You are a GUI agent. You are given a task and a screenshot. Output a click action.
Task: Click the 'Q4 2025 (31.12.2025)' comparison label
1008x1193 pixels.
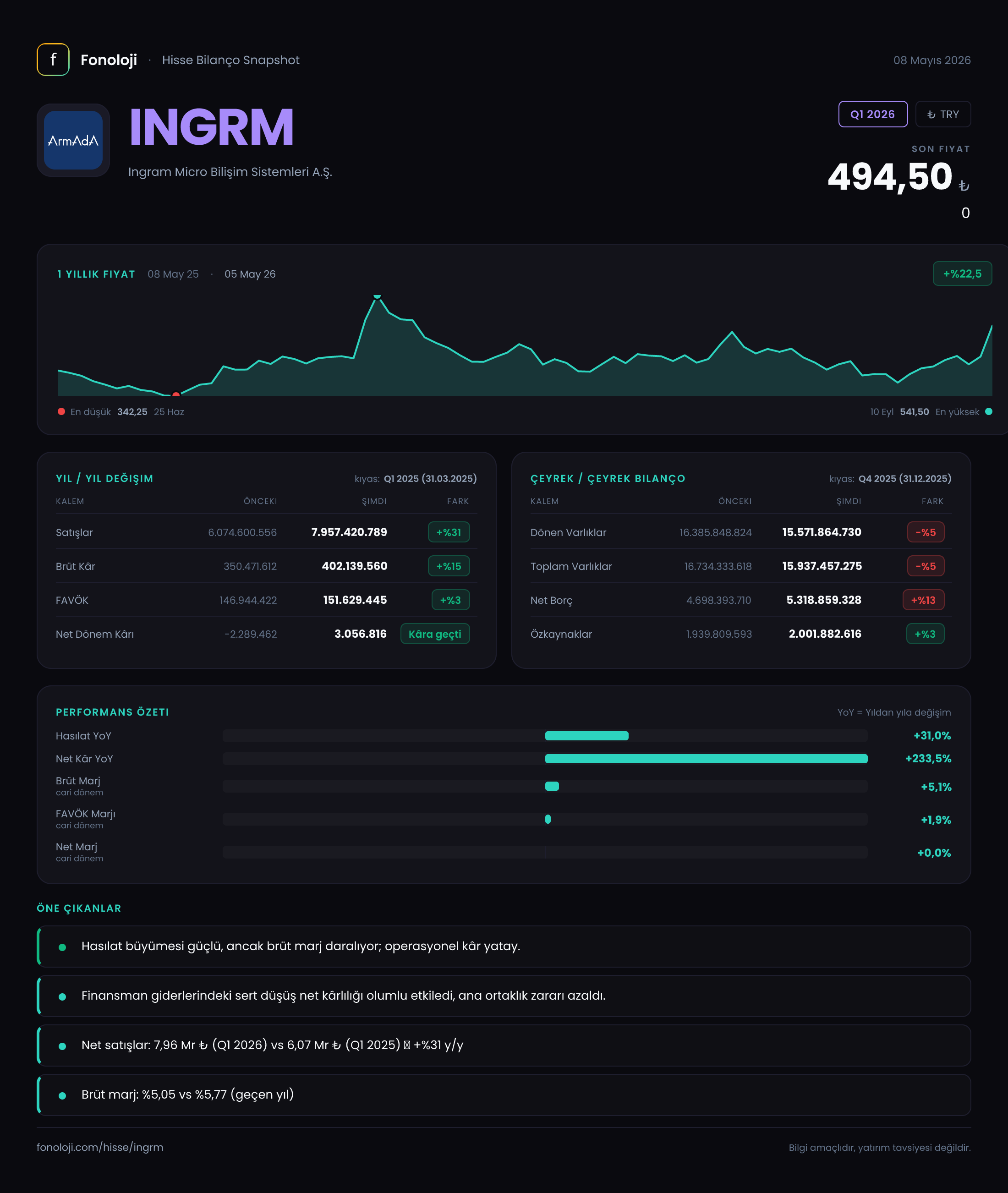click(905, 479)
